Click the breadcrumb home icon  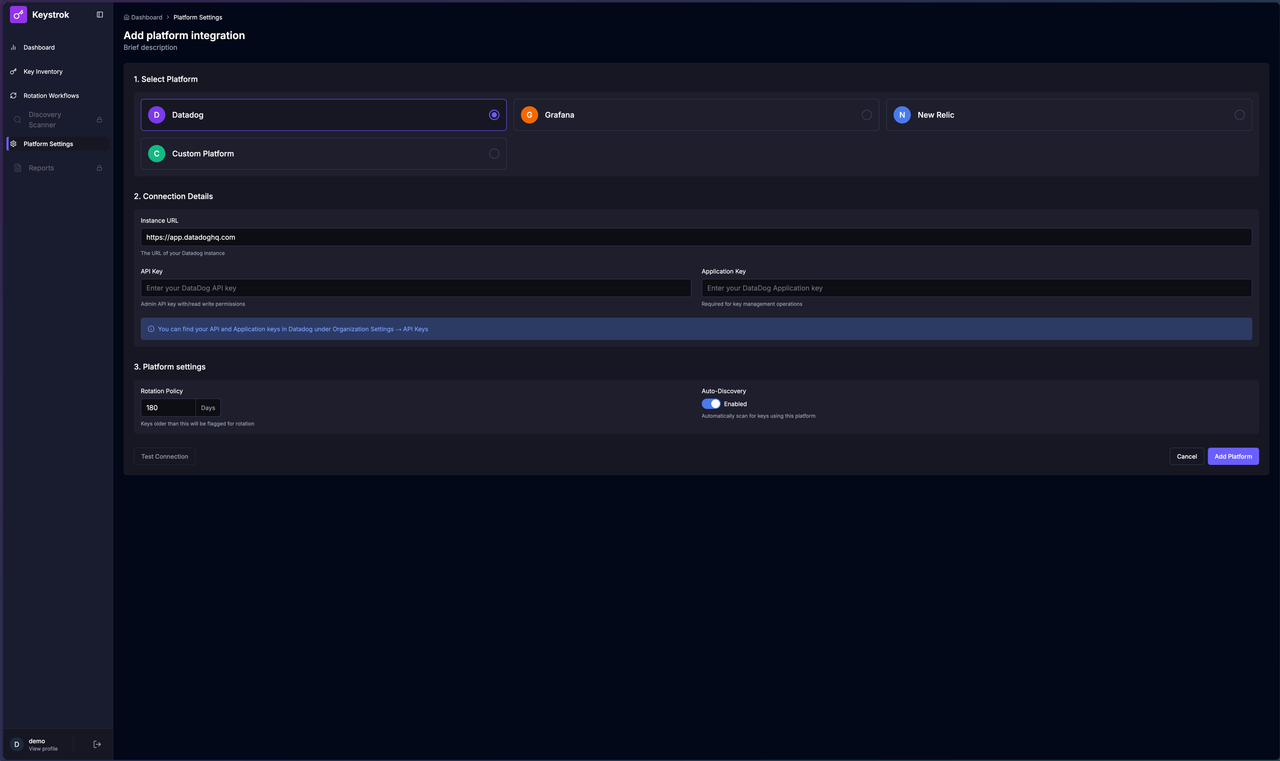[126, 17]
